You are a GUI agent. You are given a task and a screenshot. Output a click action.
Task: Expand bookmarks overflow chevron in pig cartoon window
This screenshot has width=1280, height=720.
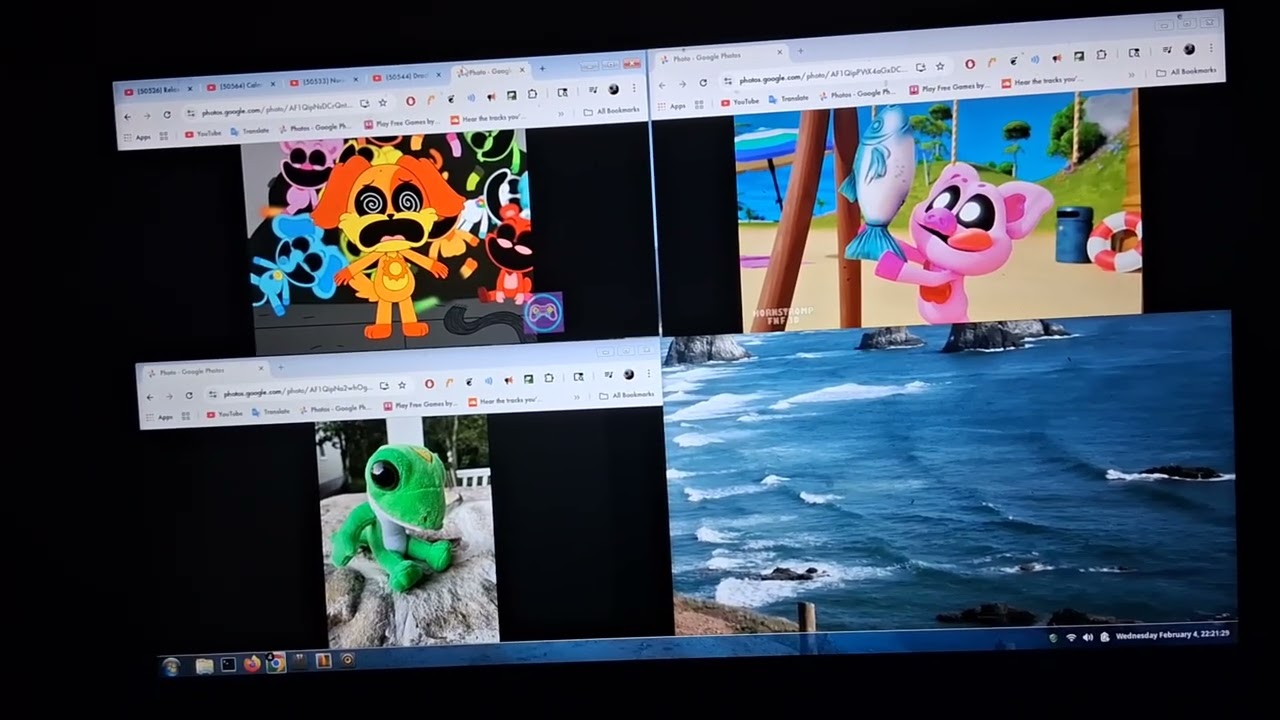tap(1131, 75)
